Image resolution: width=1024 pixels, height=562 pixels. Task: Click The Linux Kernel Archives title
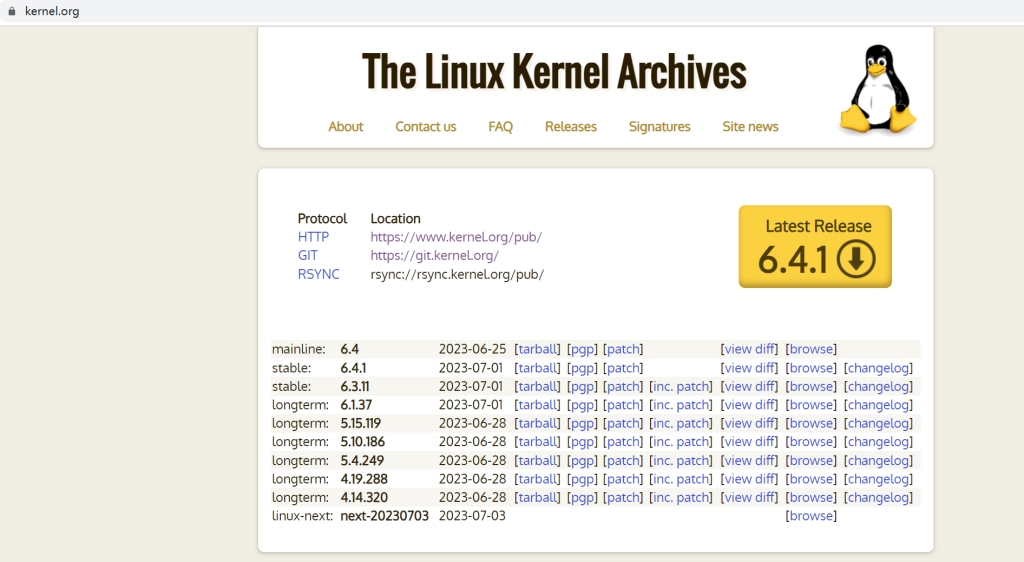click(554, 71)
